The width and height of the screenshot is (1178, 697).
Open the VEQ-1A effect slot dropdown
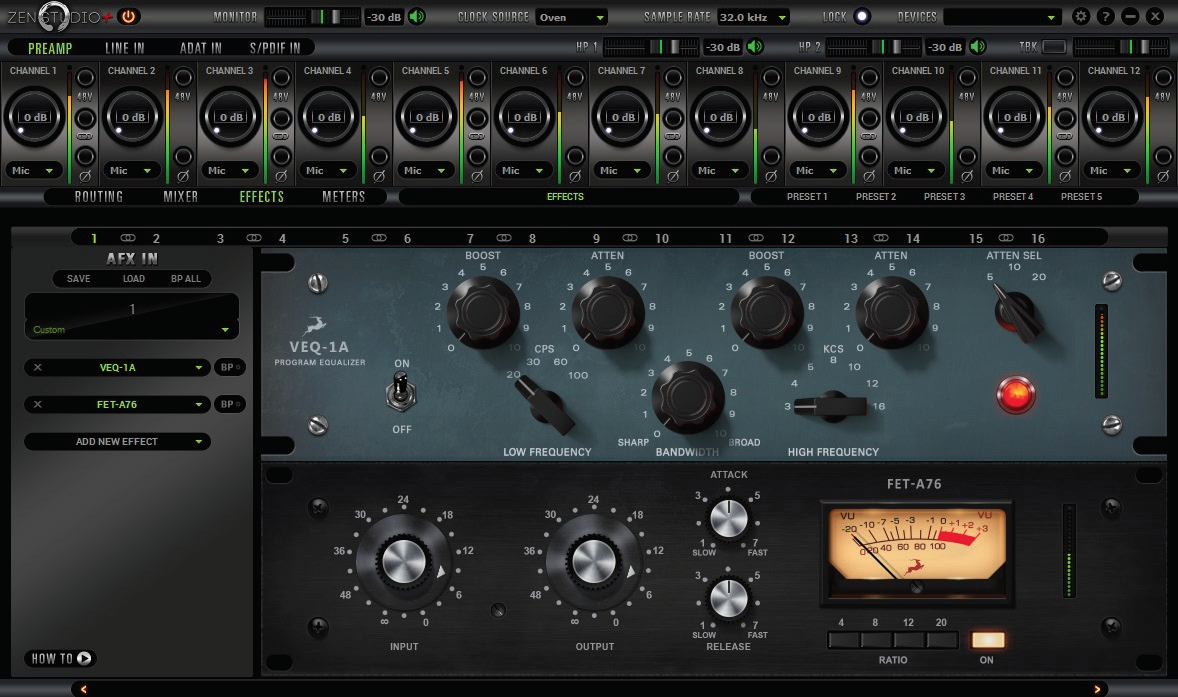pos(117,367)
